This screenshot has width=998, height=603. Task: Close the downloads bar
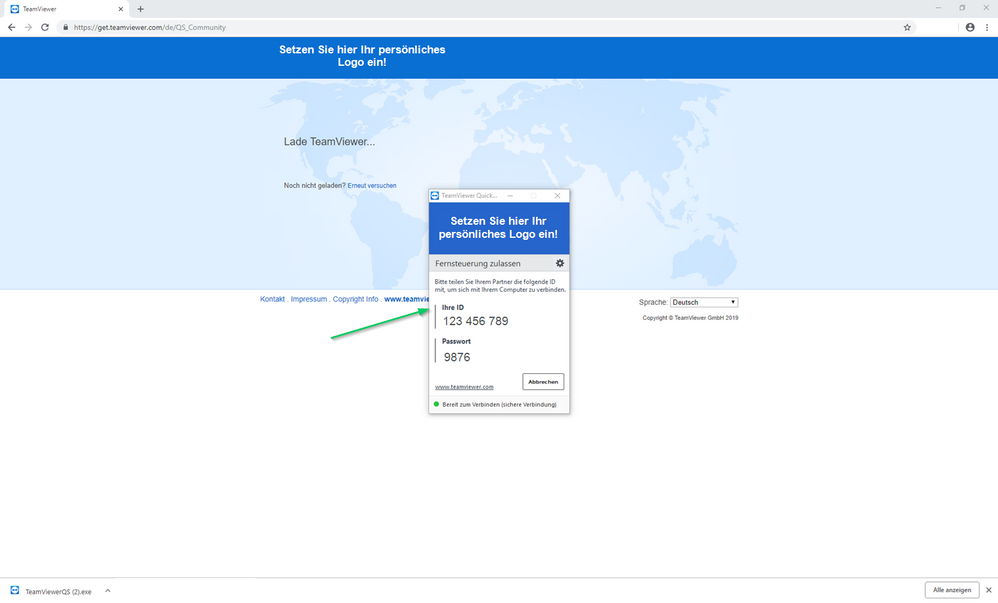[988, 590]
